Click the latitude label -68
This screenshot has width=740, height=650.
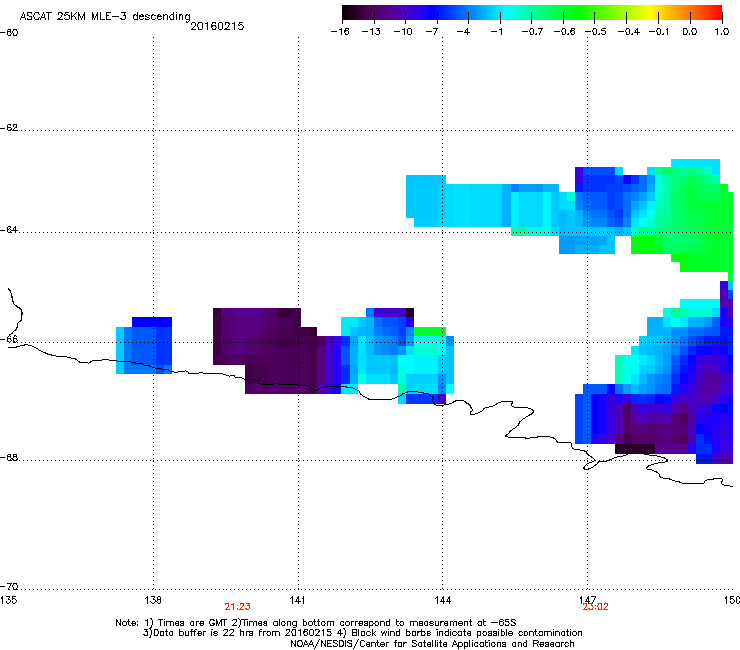[9, 458]
